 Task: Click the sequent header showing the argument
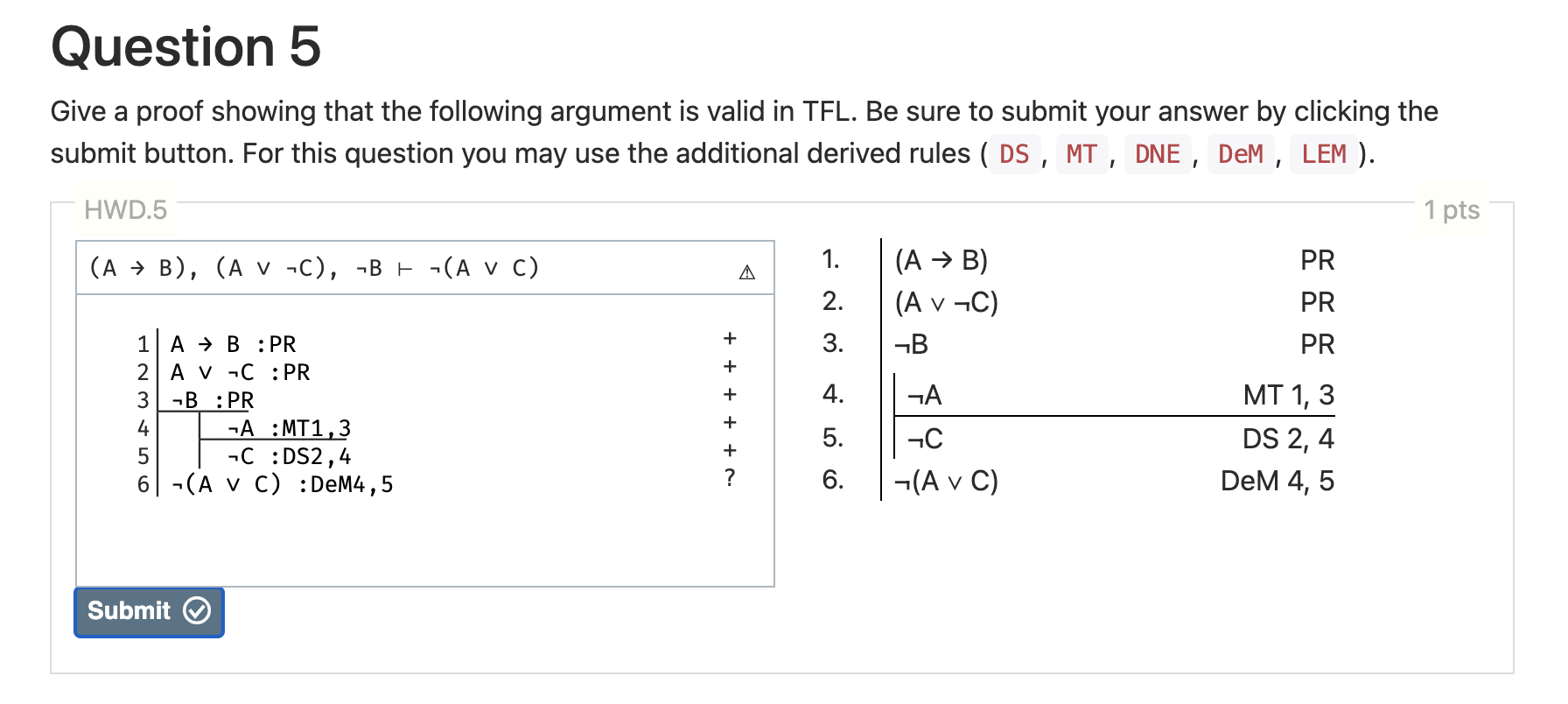[312, 267]
